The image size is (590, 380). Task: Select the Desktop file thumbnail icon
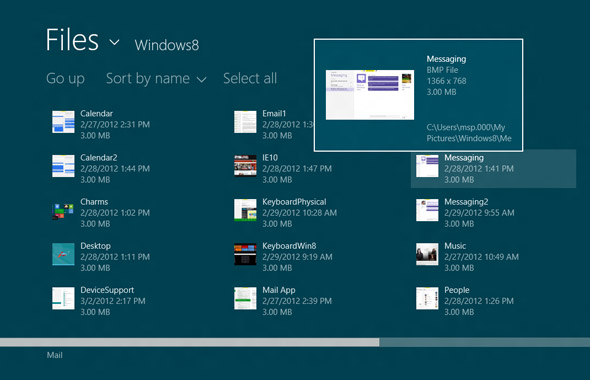(x=63, y=254)
